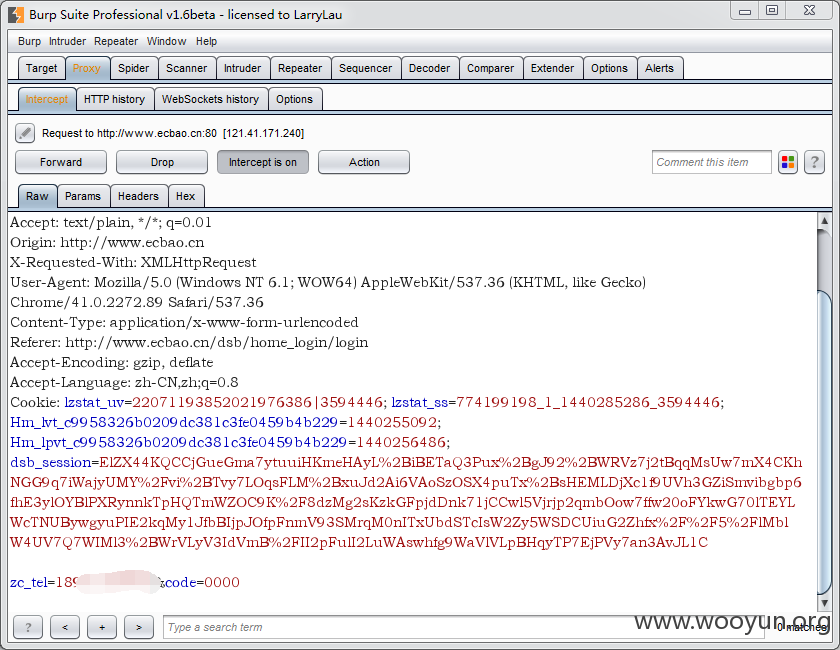Go to next search match arrow
The width and height of the screenshot is (840, 650).
click(x=139, y=627)
